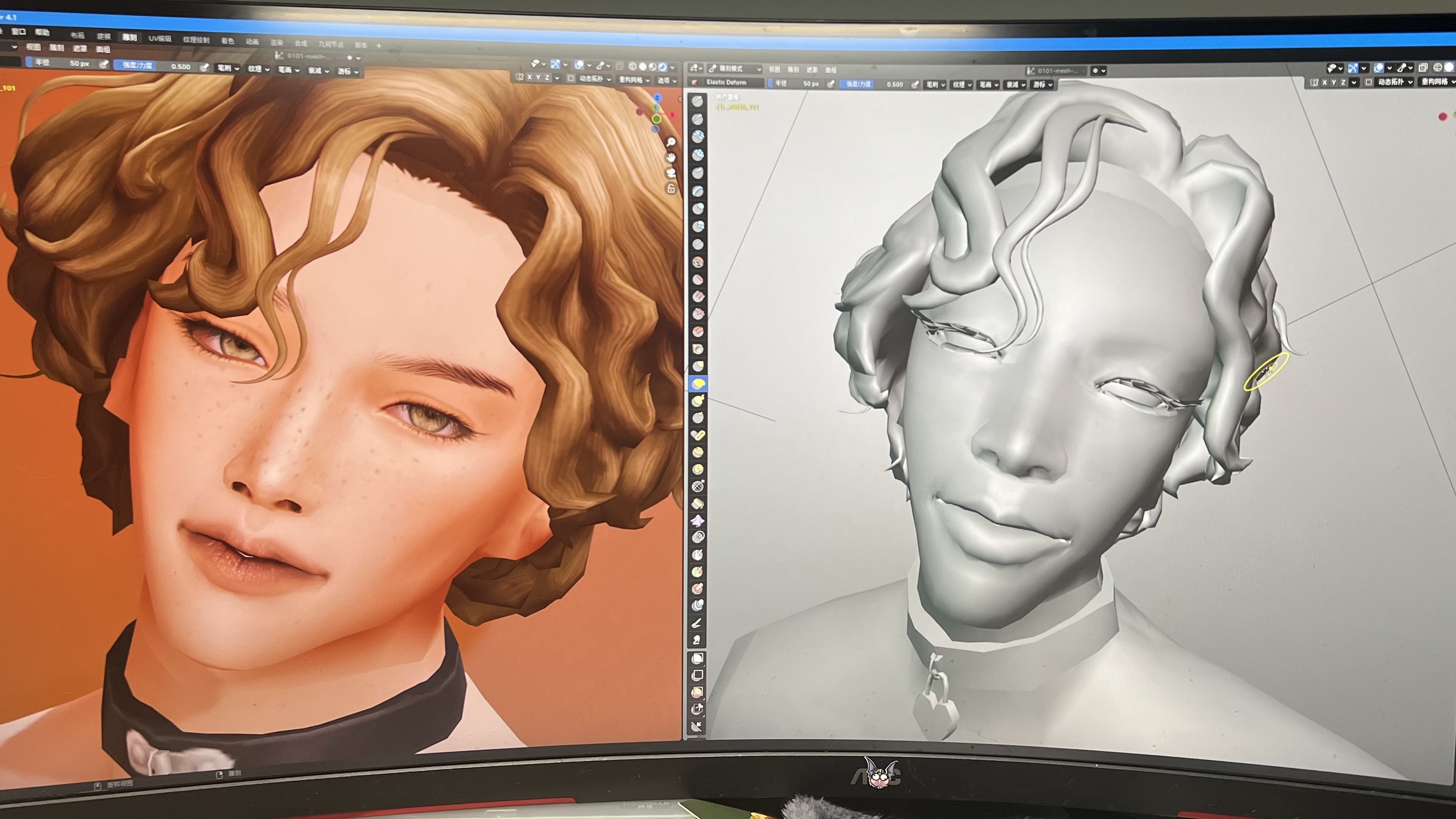Toggle Z symmetry in left viewport header
The image size is (1456, 819).
(548, 77)
